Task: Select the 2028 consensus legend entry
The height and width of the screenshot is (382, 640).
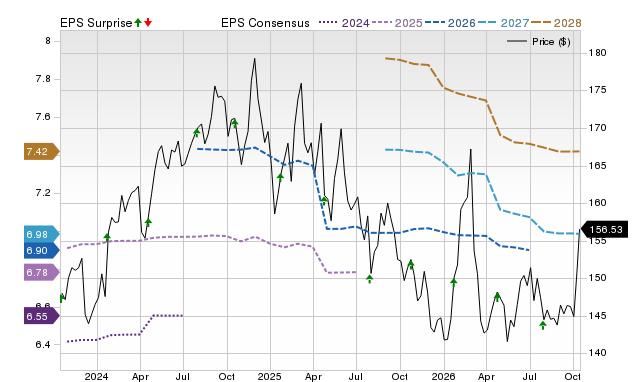Action: 556,23
